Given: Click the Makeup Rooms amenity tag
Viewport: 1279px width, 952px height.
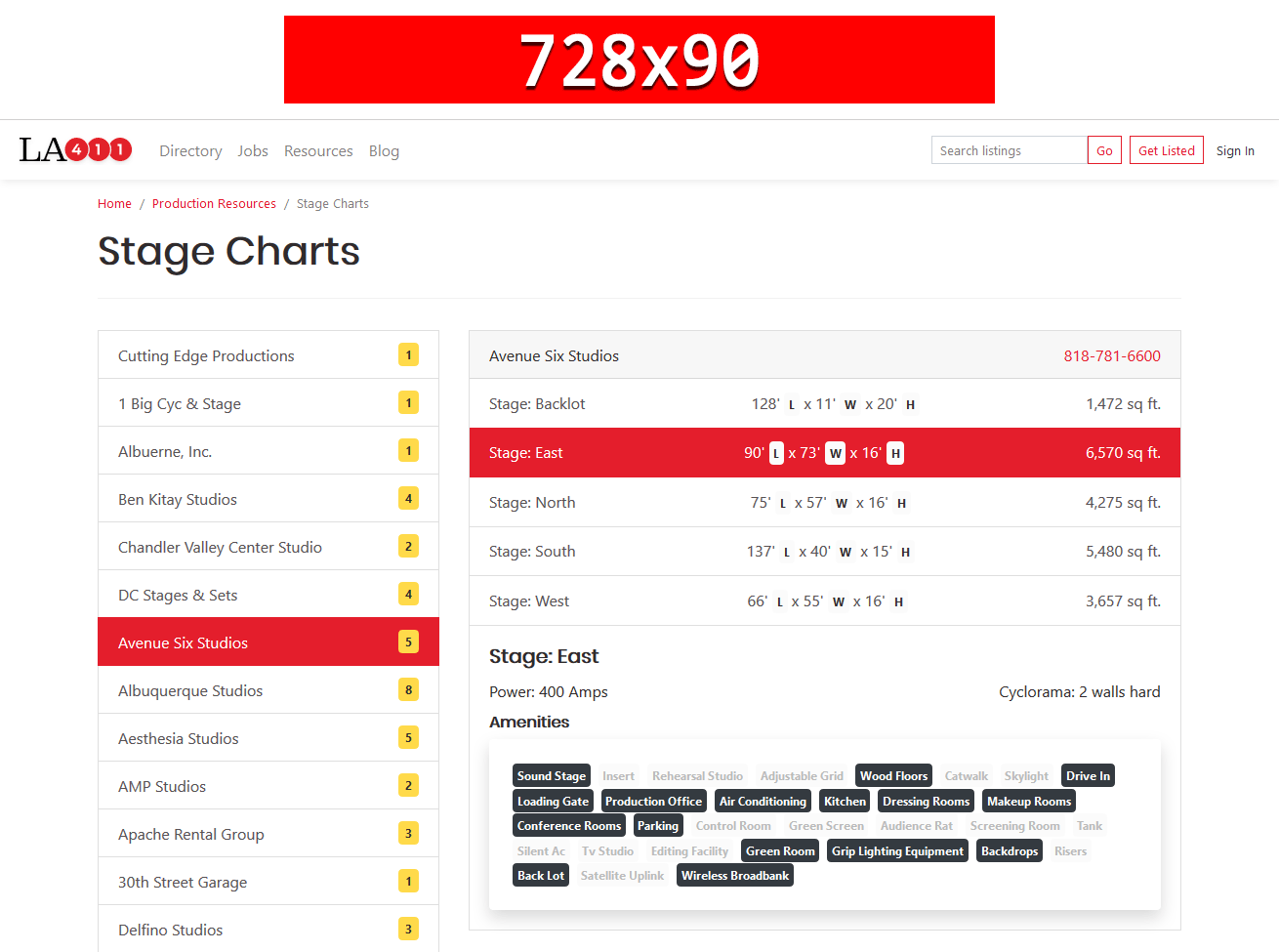Looking at the screenshot, I should (1029, 801).
